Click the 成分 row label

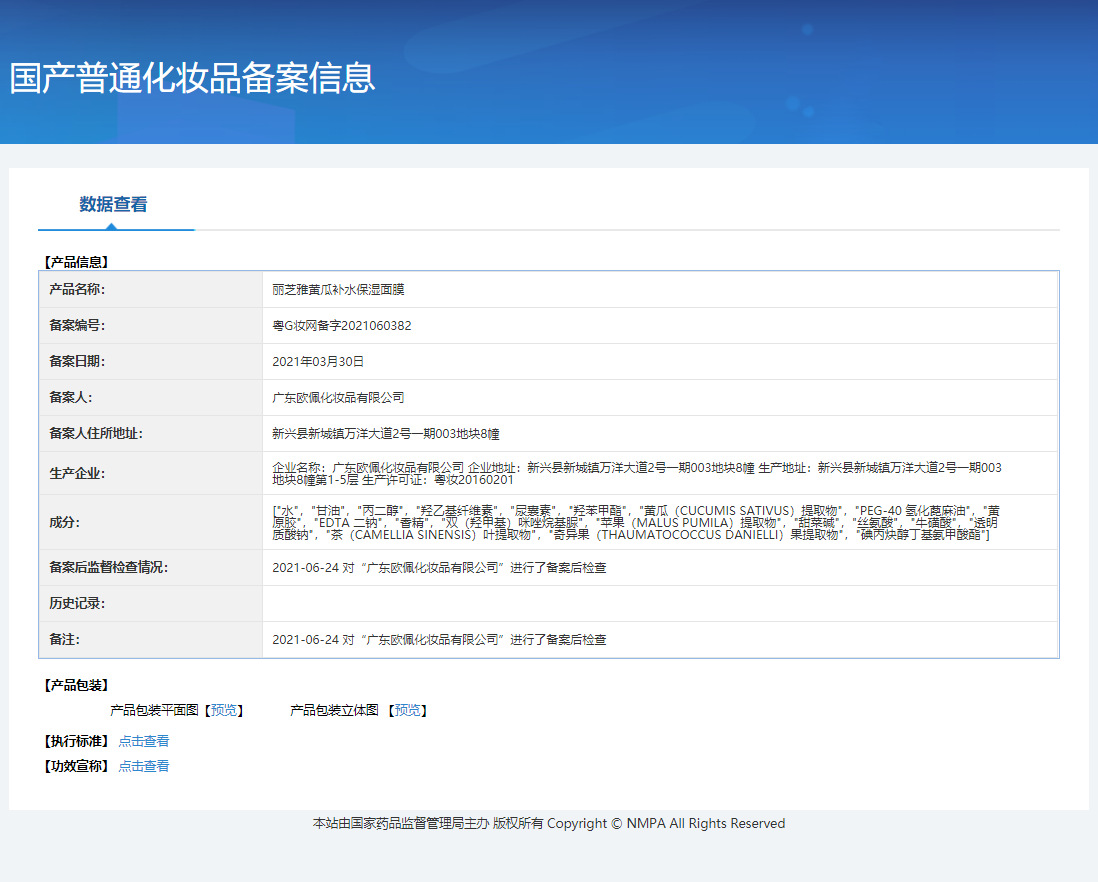(64, 523)
